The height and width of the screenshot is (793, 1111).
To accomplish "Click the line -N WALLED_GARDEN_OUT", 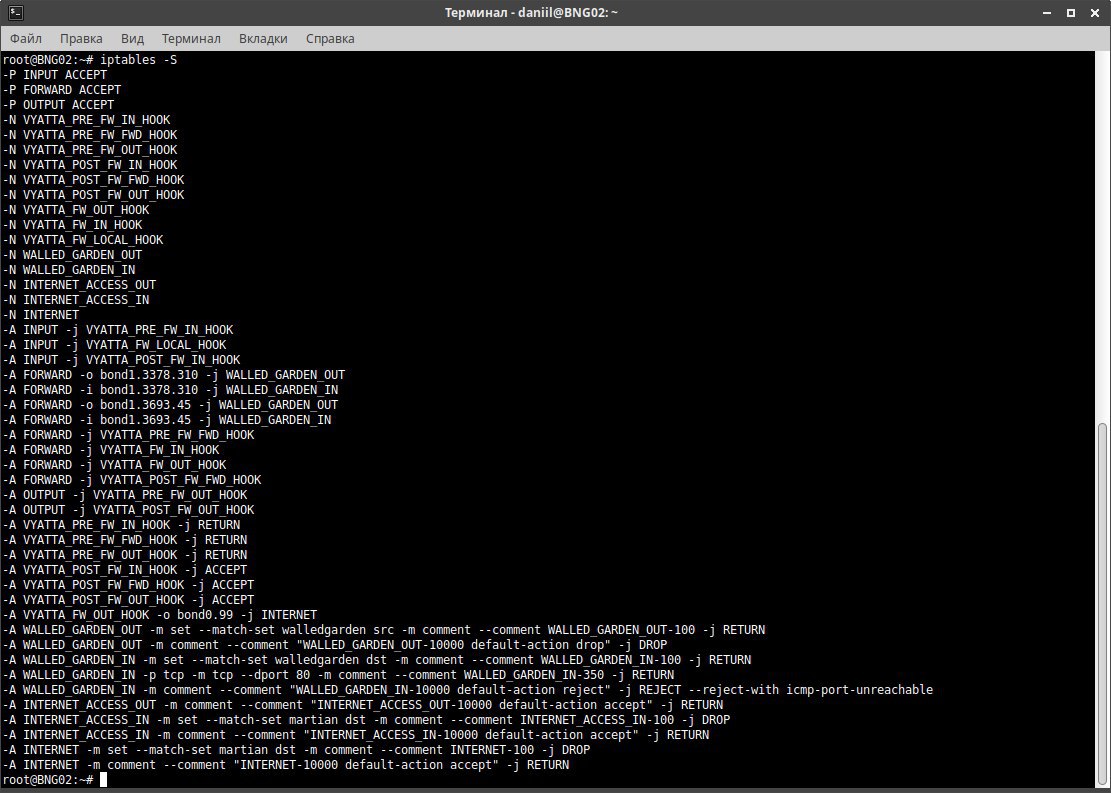I will tap(72, 255).
